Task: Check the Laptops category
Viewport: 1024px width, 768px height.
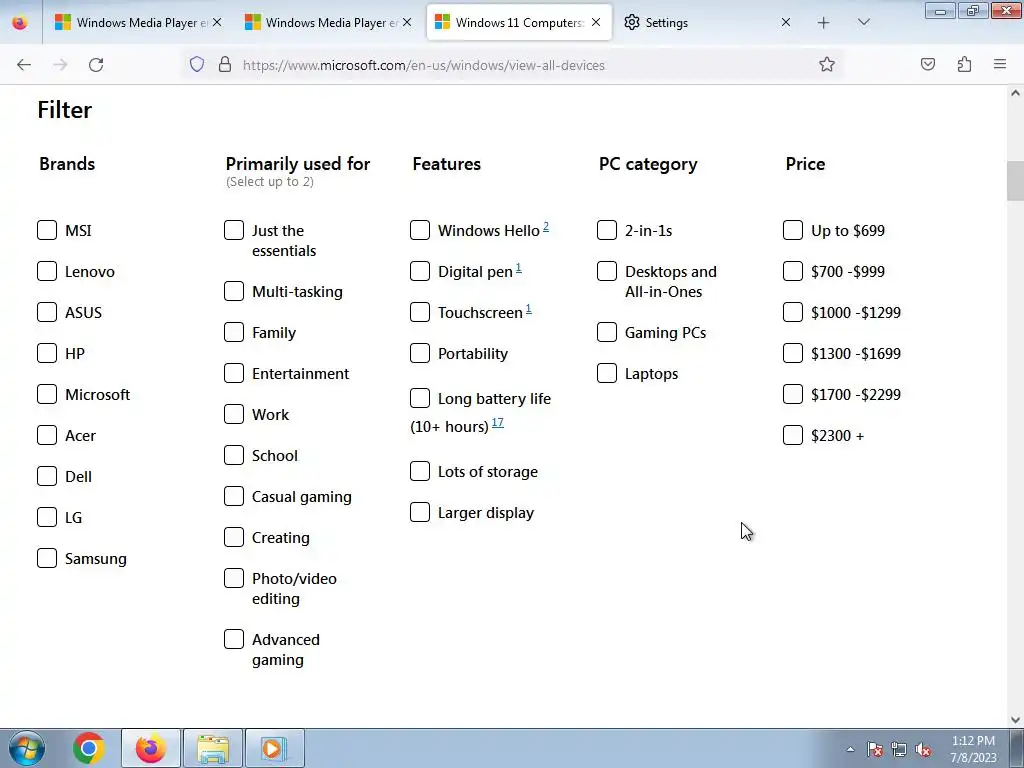Action: click(607, 374)
